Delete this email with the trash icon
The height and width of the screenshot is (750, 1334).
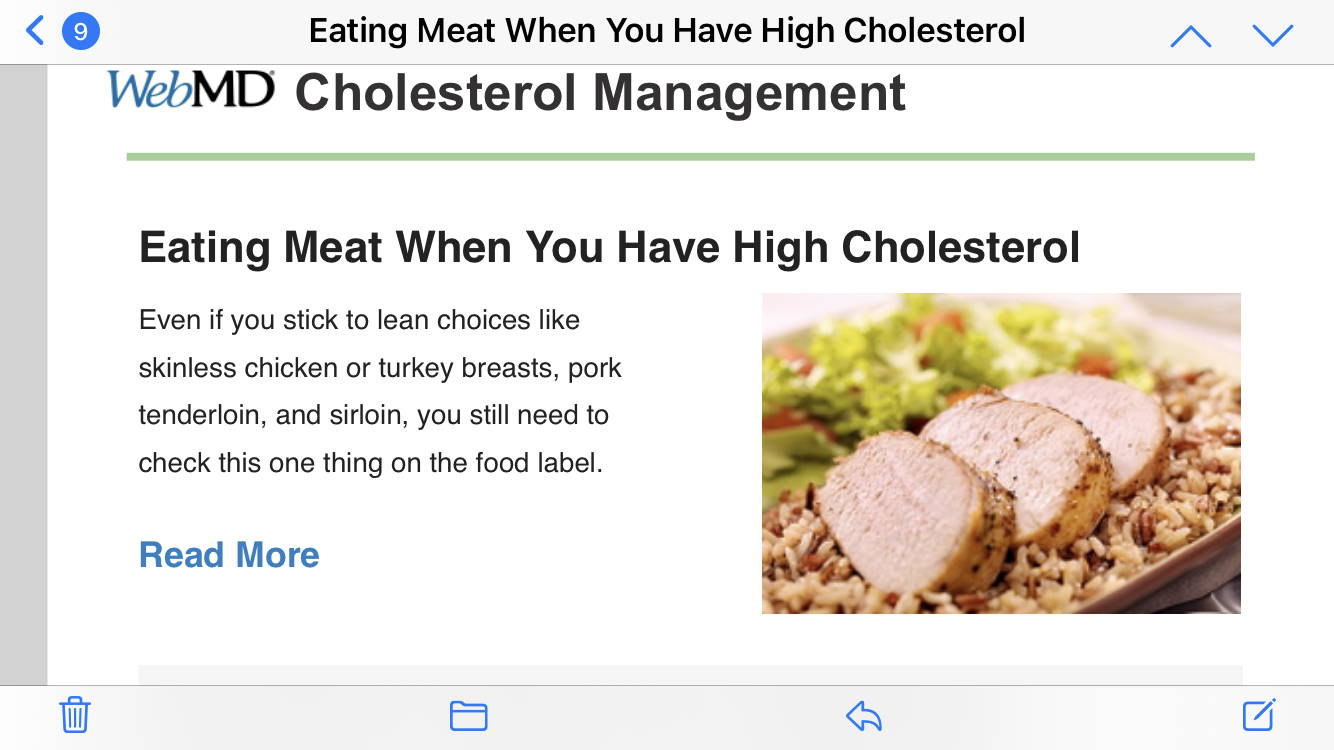point(75,716)
